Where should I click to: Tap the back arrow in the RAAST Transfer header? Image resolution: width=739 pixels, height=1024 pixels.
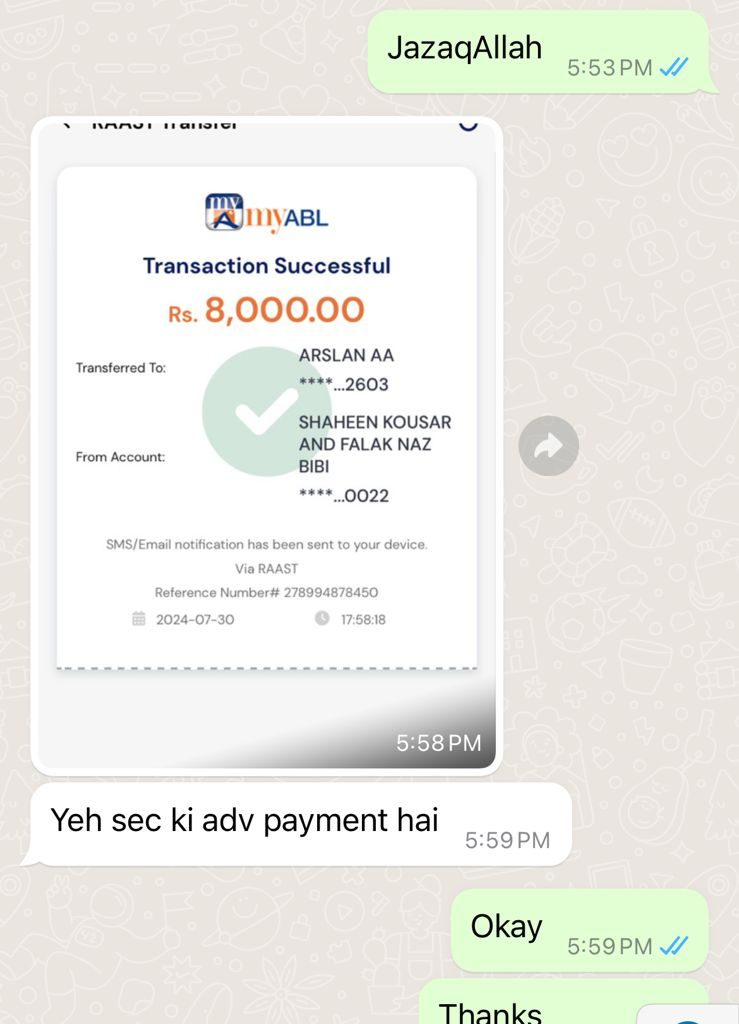point(66,123)
